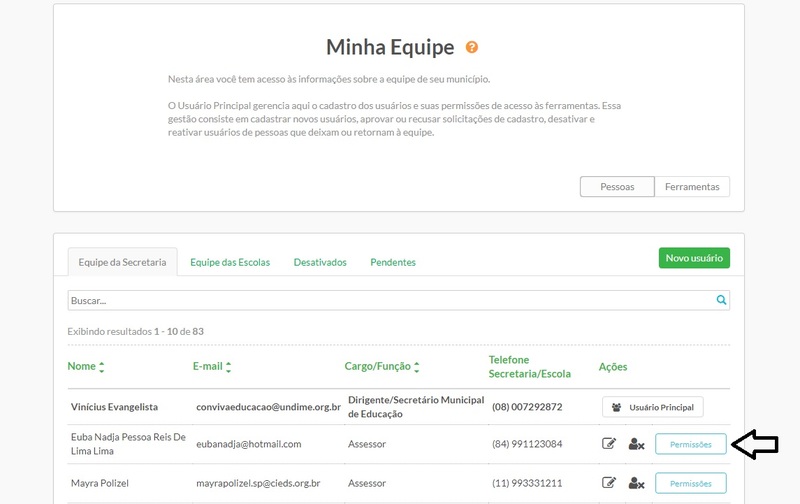Switch to Pessoas view
Image resolution: width=800 pixels, height=504 pixels.
pyautogui.click(x=617, y=187)
